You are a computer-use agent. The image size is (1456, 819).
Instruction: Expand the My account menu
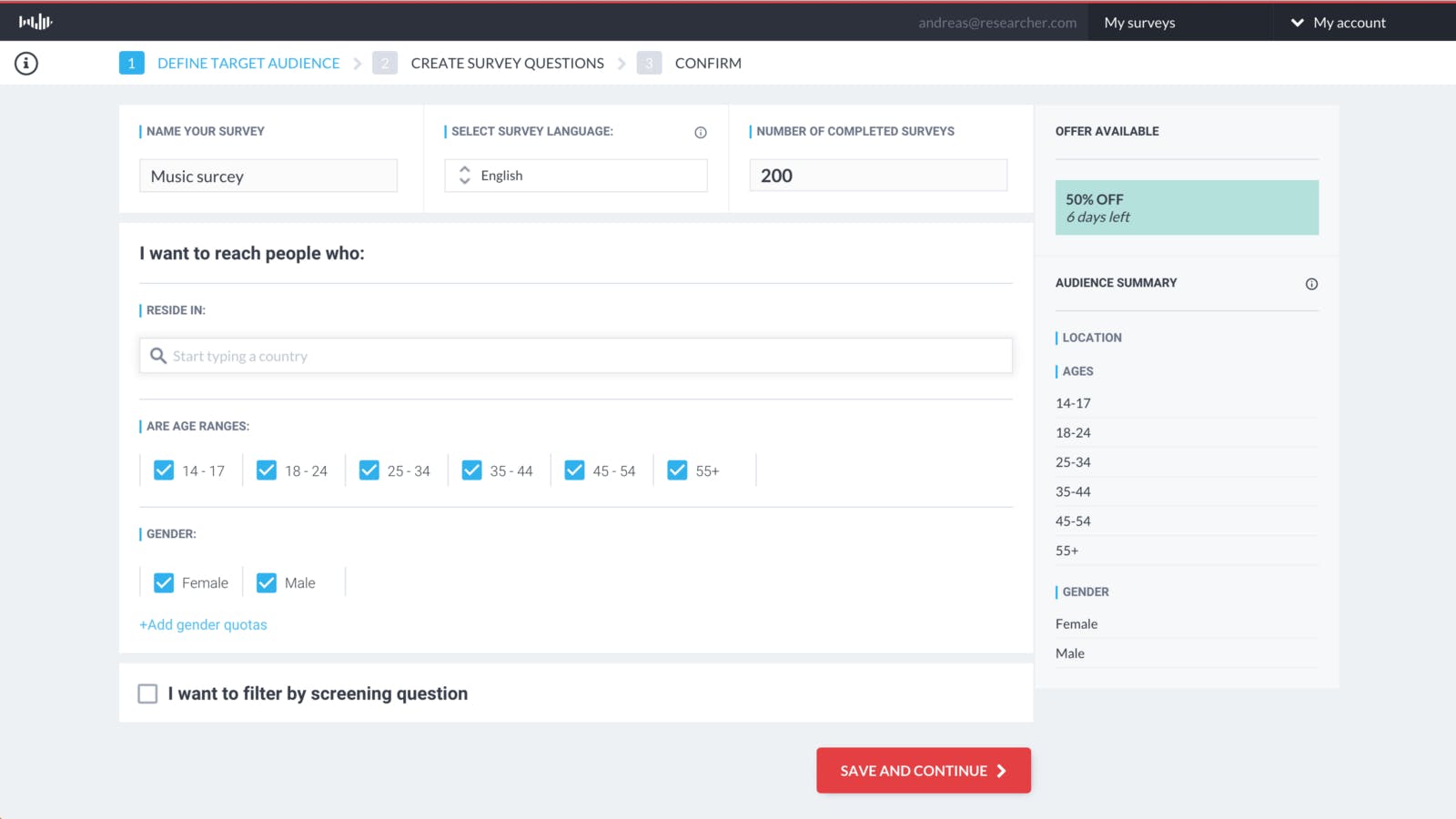tap(1339, 23)
